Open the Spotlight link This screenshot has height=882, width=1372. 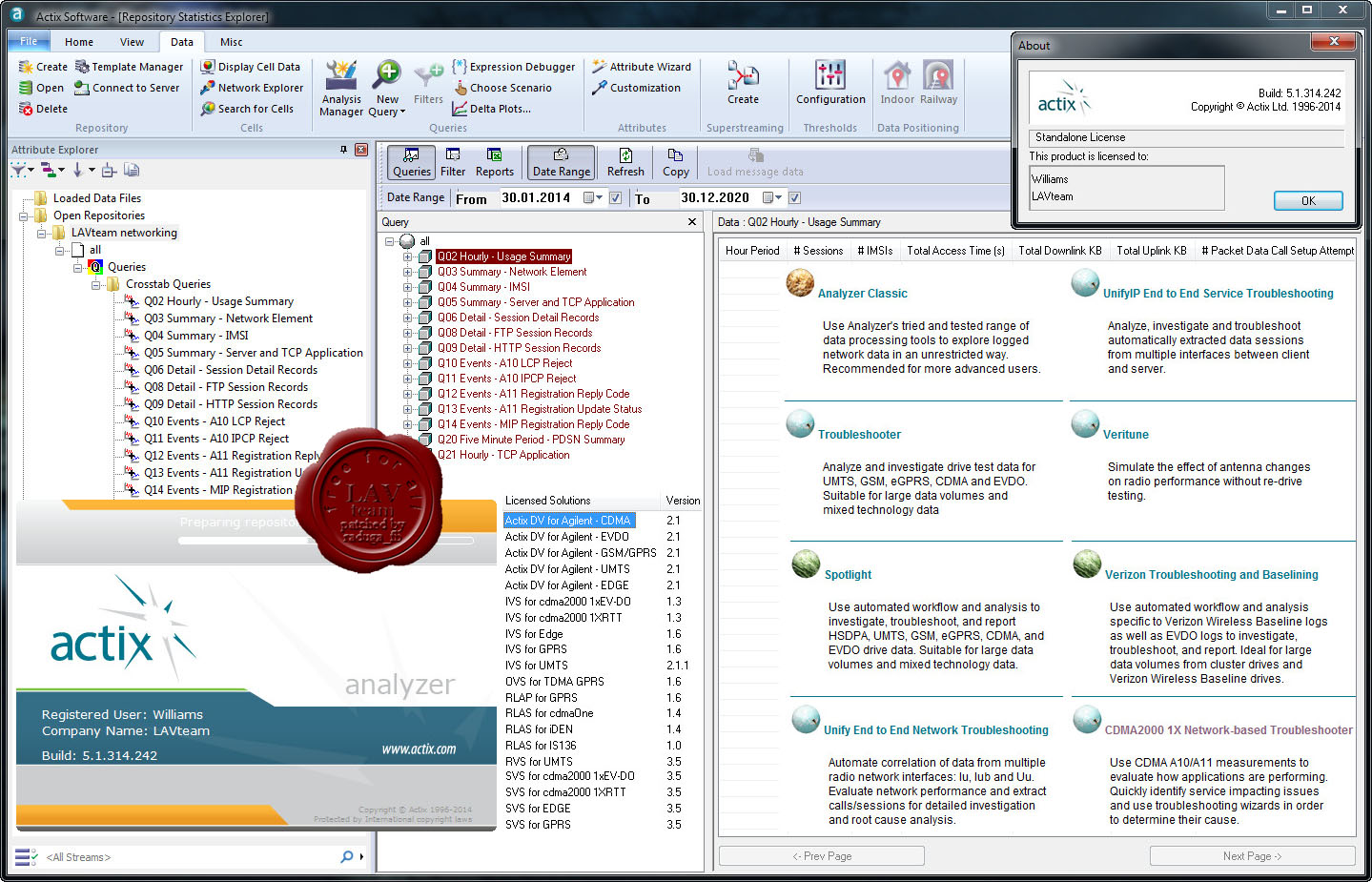[848, 575]
